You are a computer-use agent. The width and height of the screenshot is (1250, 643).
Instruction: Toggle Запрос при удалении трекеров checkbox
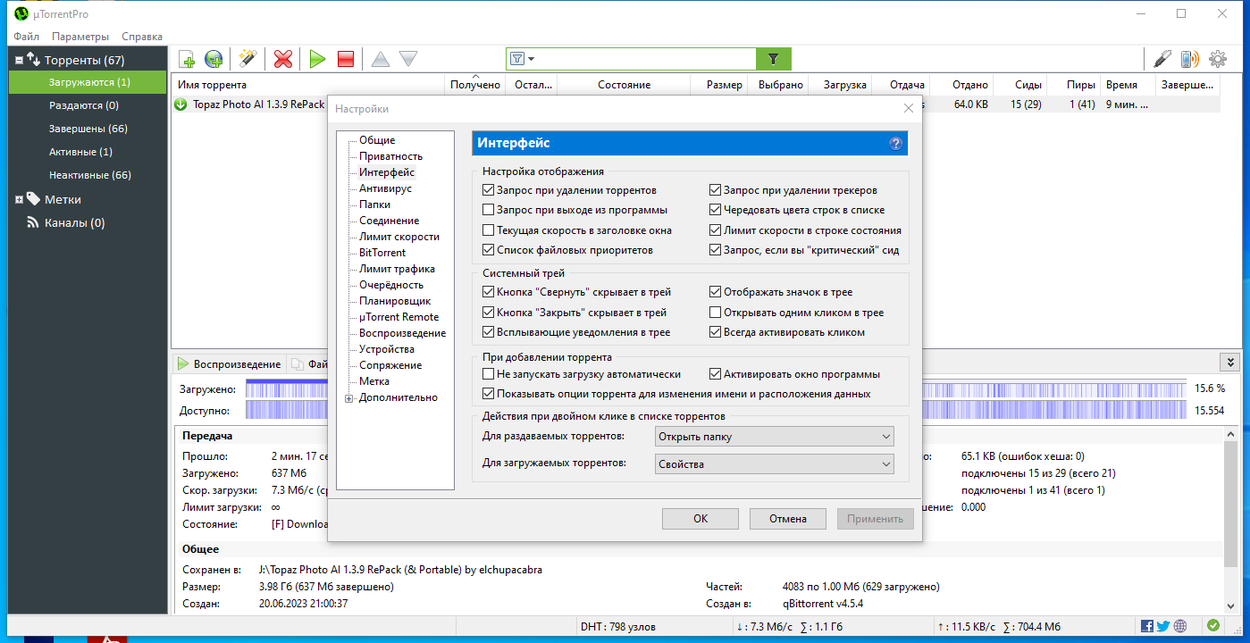(x=715, y=190)
